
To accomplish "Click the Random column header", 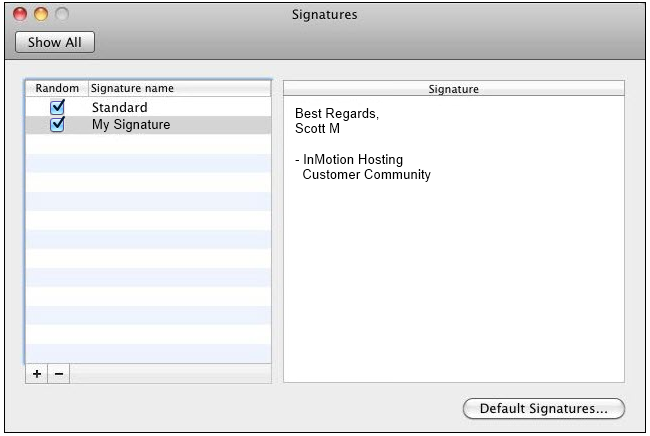I will 57,88.
